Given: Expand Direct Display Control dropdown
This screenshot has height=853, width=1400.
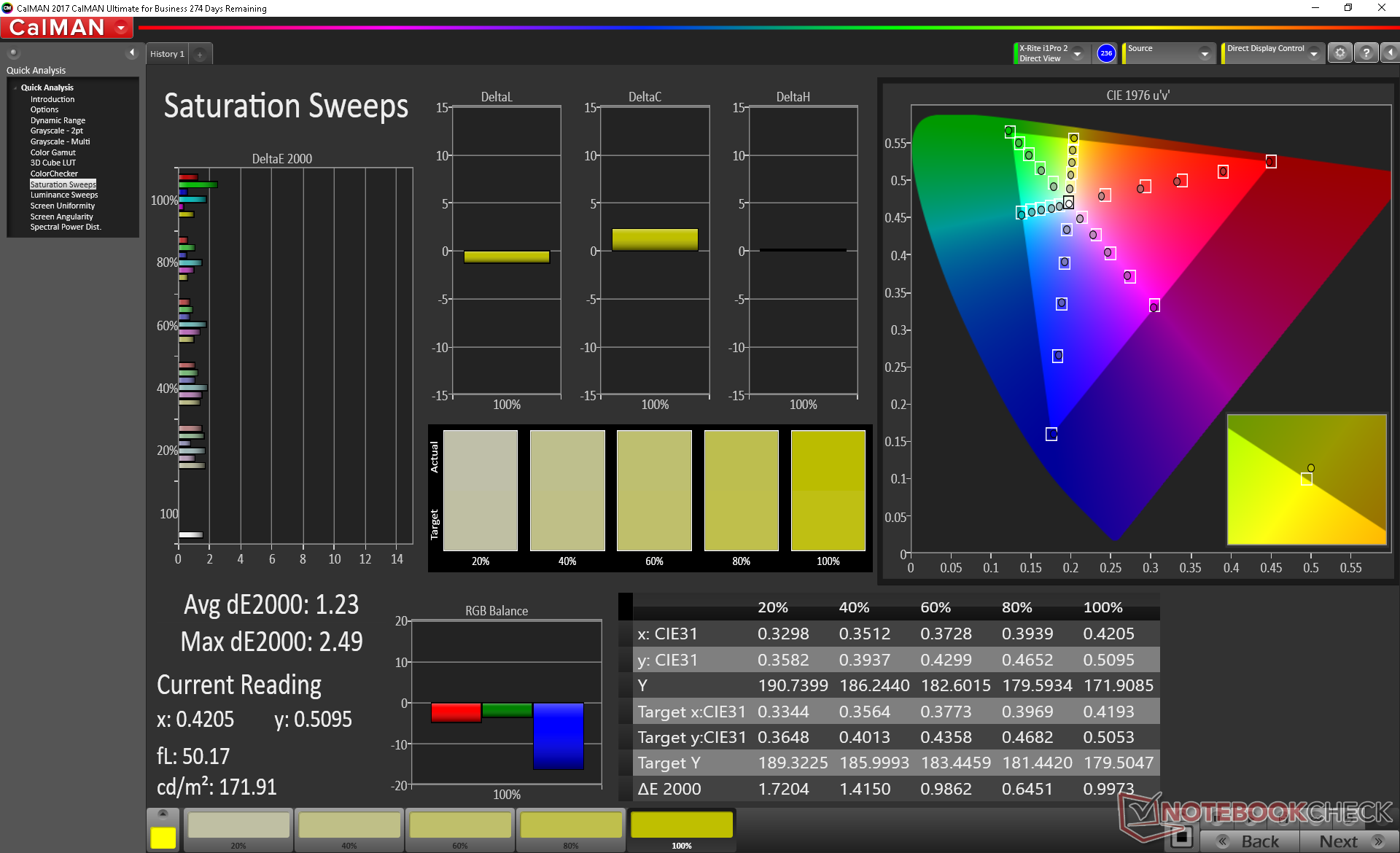Looking at the screenshot, I should 1313,54.
